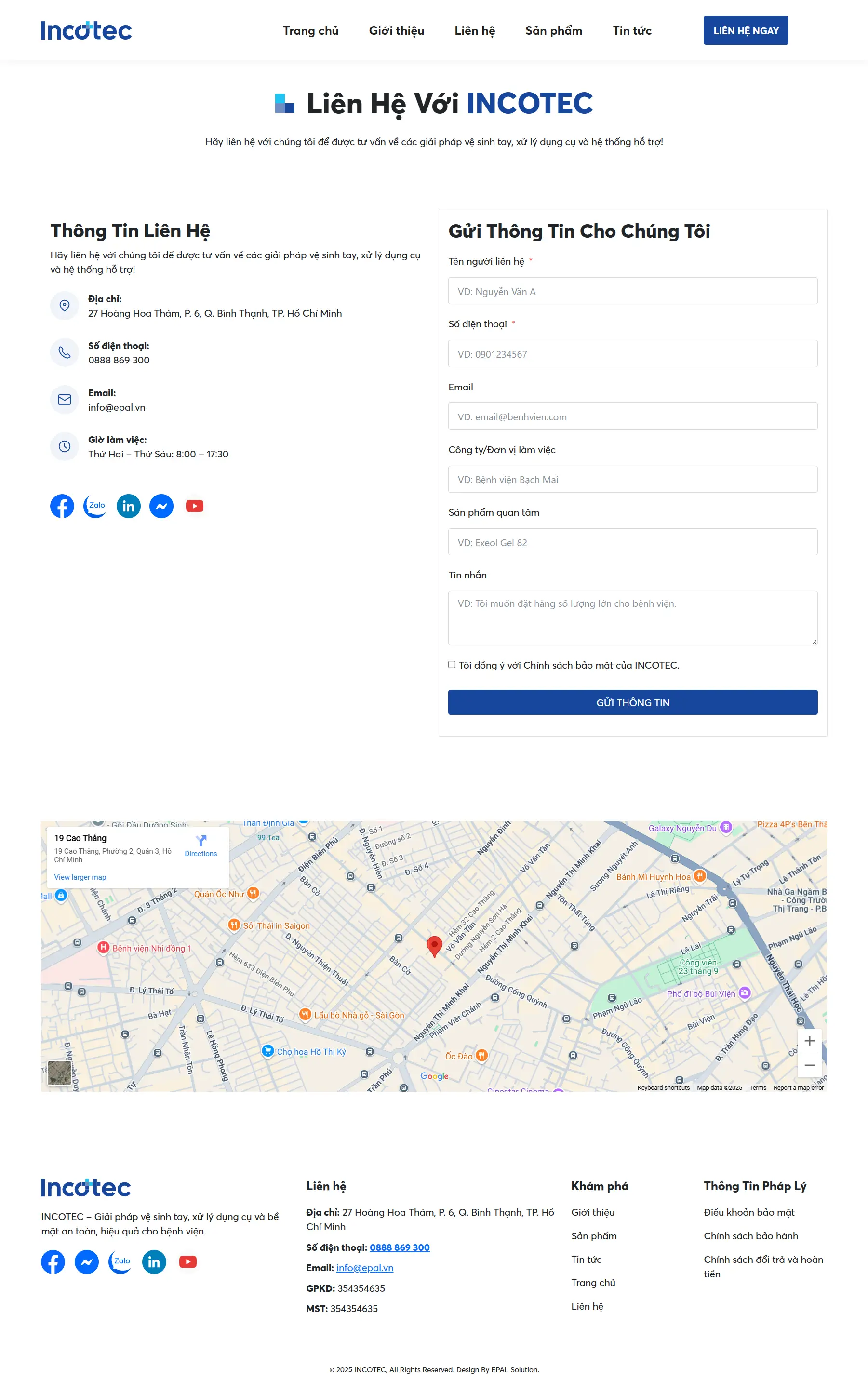Open the Zalo icon in the footer
868x1381 pixels.
(x=120, y=1262)
